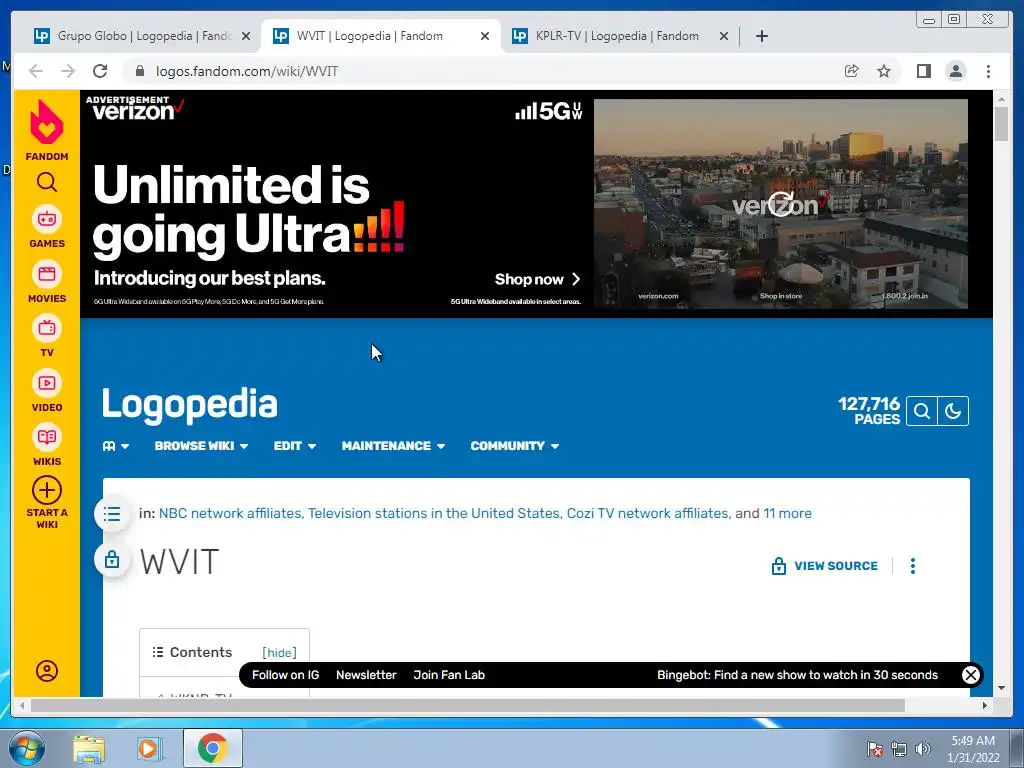Open the user profile icon in sidebar

[x=46, y=671]
